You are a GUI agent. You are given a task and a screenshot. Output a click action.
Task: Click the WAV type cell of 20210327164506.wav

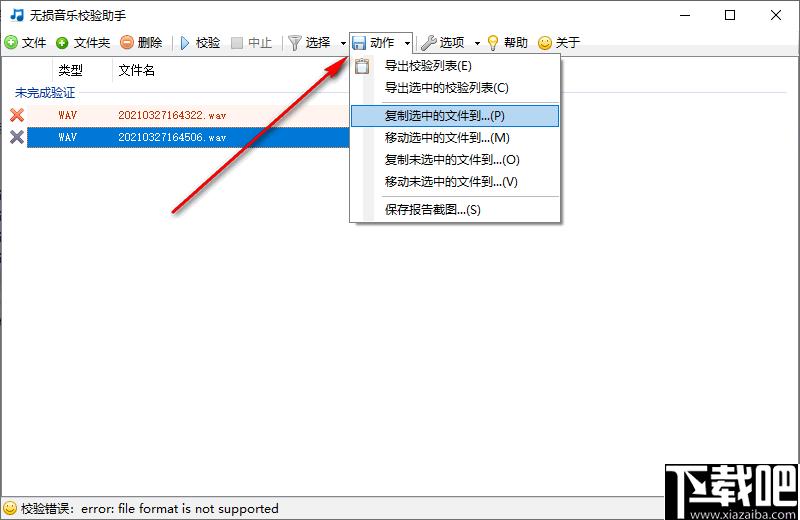click(x=67, y=137)
